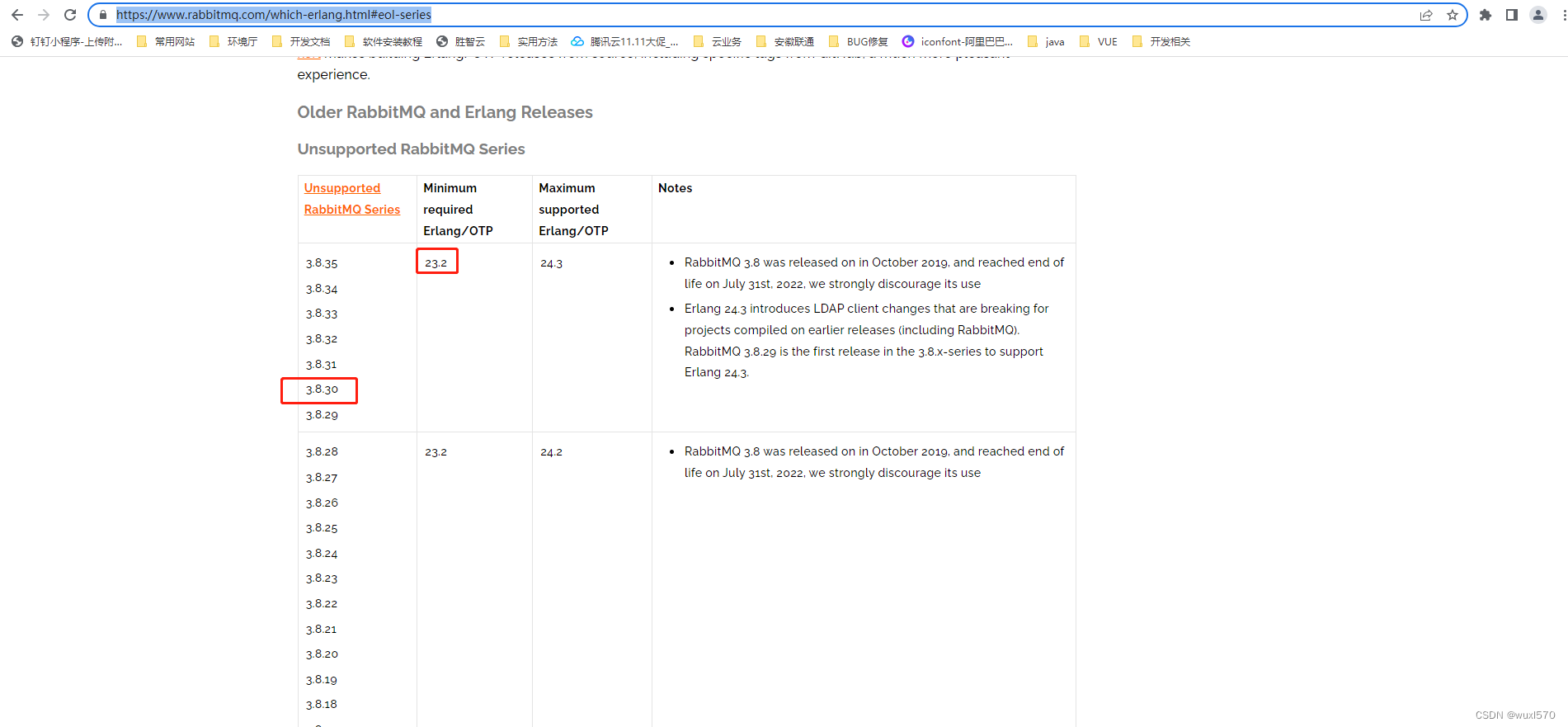Open the 钉钉小程序-上传附 bookmark
This screenshot has width=1568, height=727.
tap(67, 41)
